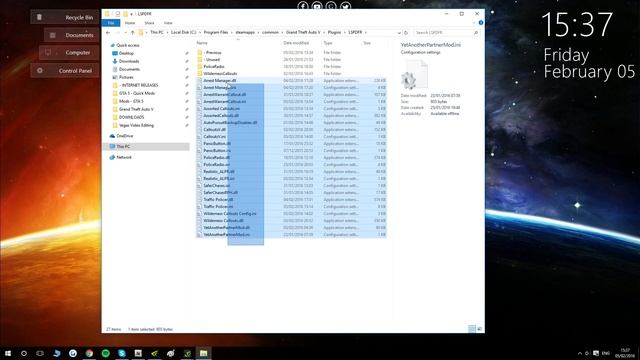Click the Previous folder icon in the file list

click(x=200, y=52)
